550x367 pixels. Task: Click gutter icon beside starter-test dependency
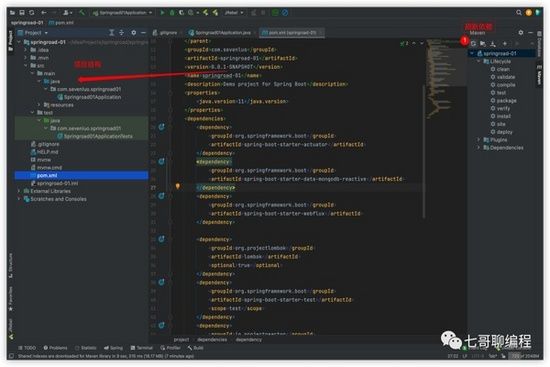(x=161, y=282)
